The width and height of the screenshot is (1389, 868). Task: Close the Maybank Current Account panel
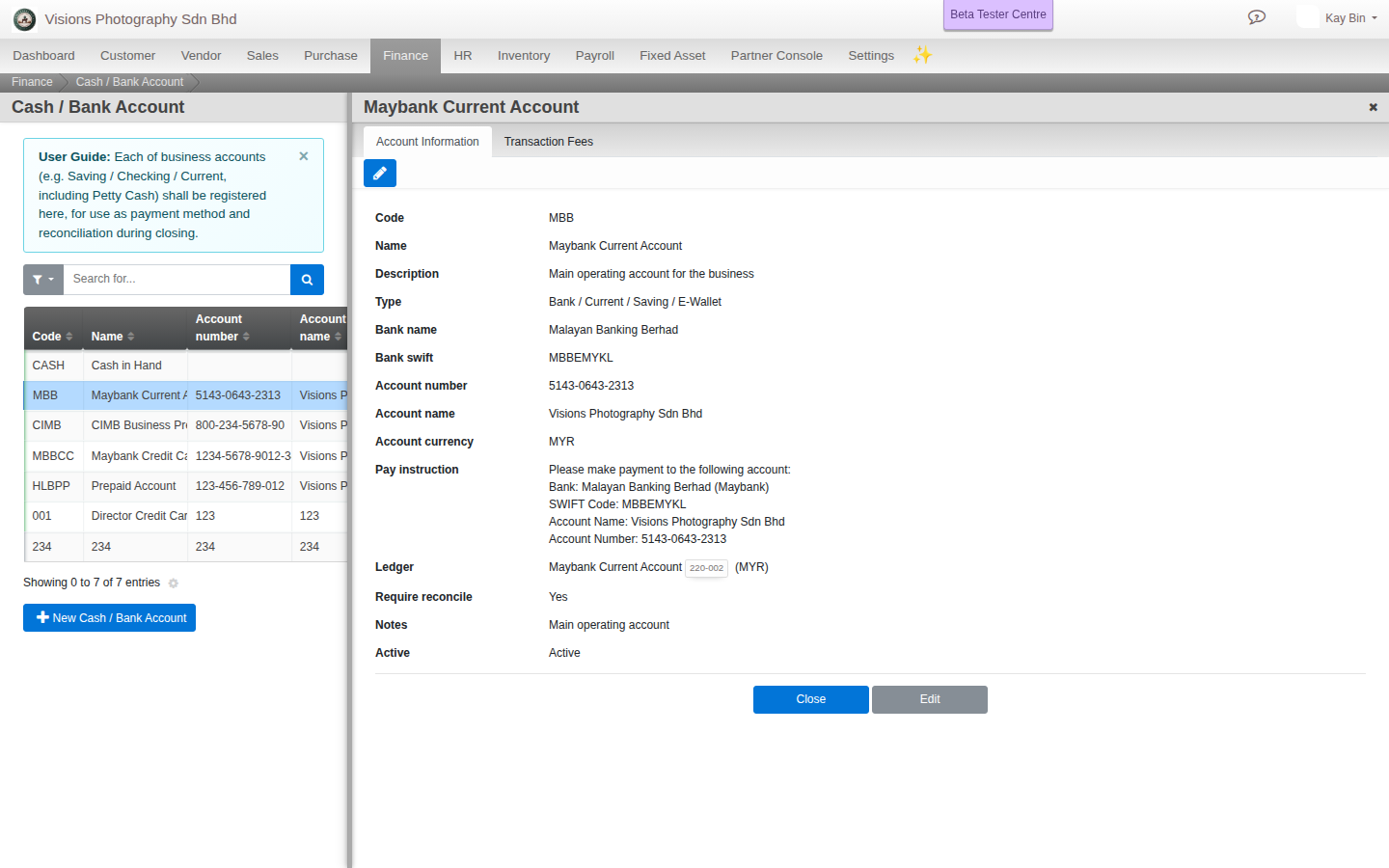point(1373,107)
